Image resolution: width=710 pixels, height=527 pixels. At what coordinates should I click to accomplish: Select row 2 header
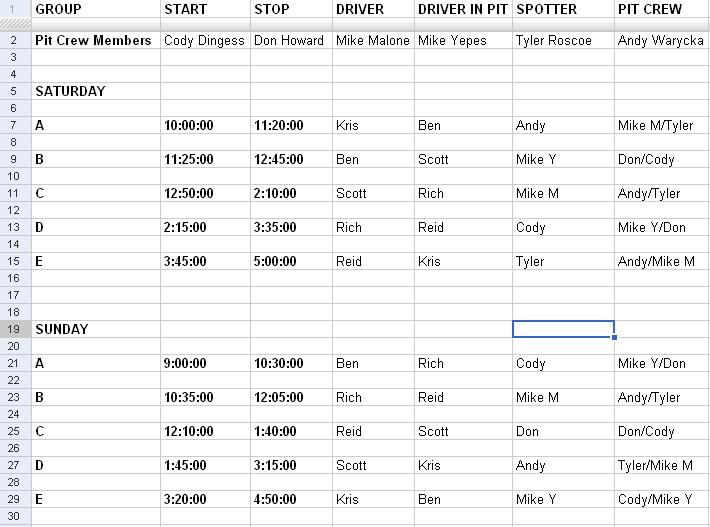[x=15, y=40]
